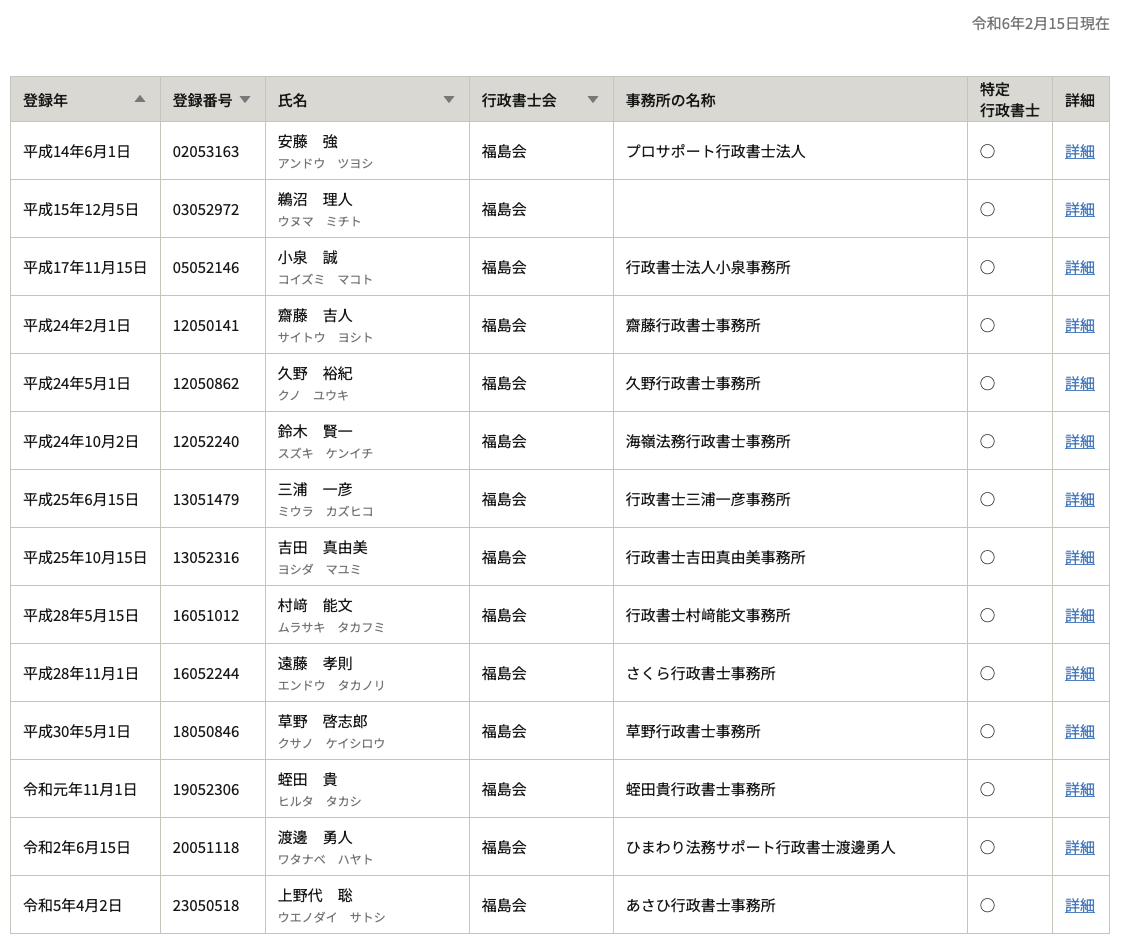Sort by 登録年 using the up arrow
Image resolution: width=1123 pixels, height=948 pixels.
(140, 99)
